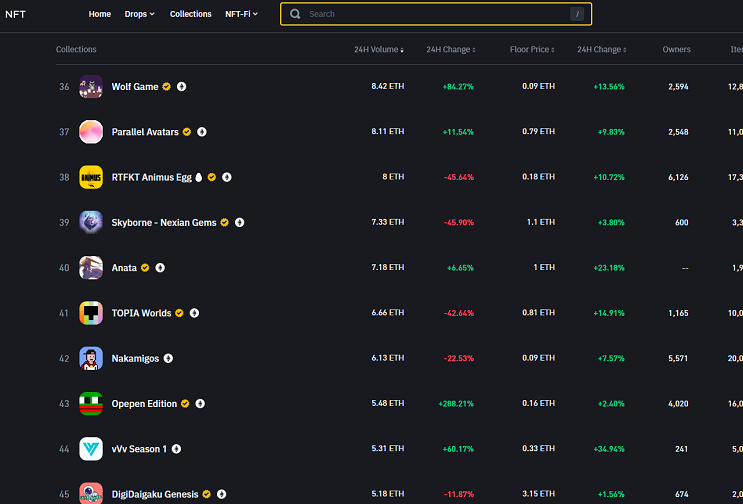Click the Ethereum icon on RTFKT Animus Egg row
This screenshot has height=504, width=743.
(x=227, y=177)
